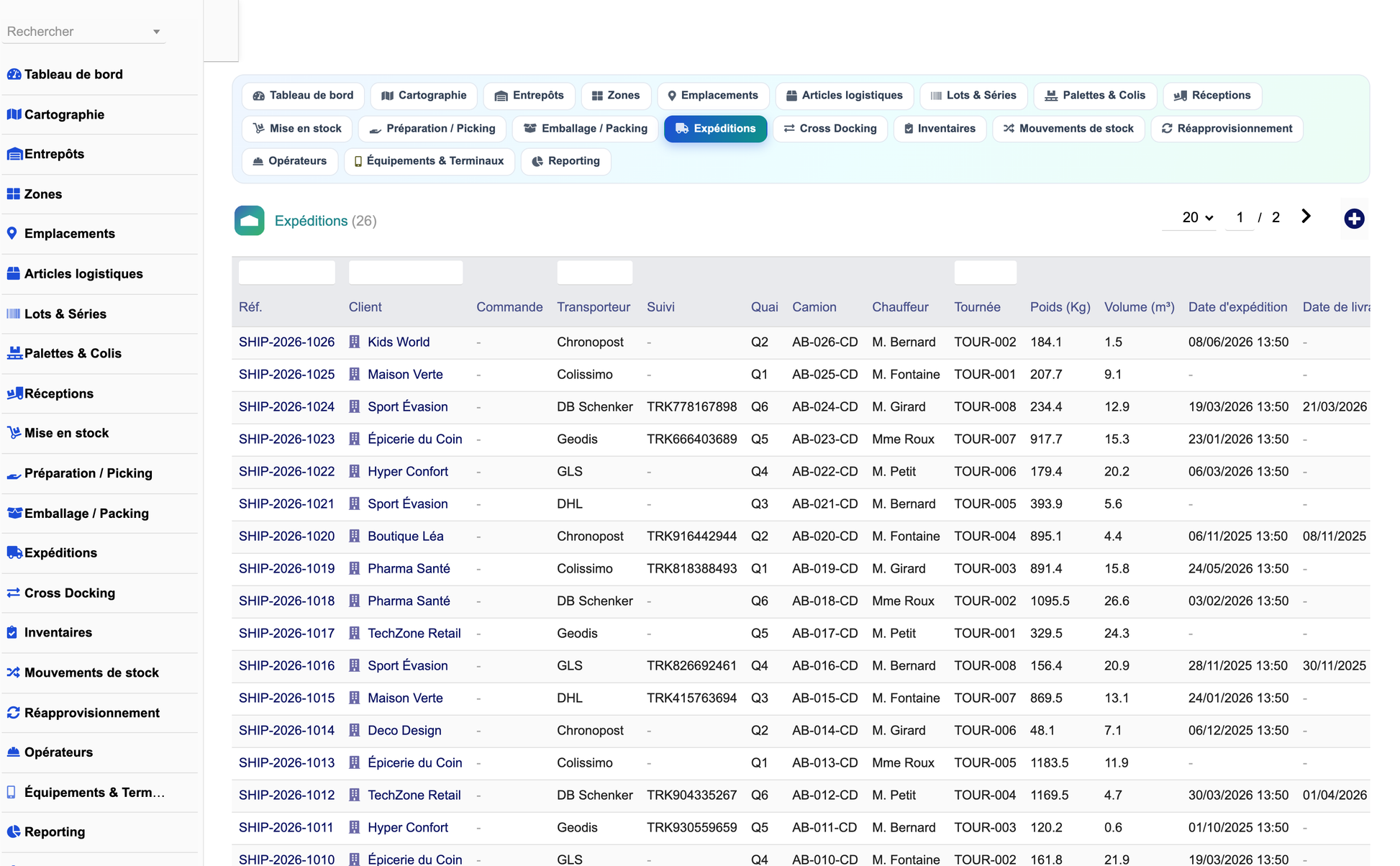Click the Palettes & Colis pallet icon in sidebar

(14, 353)
